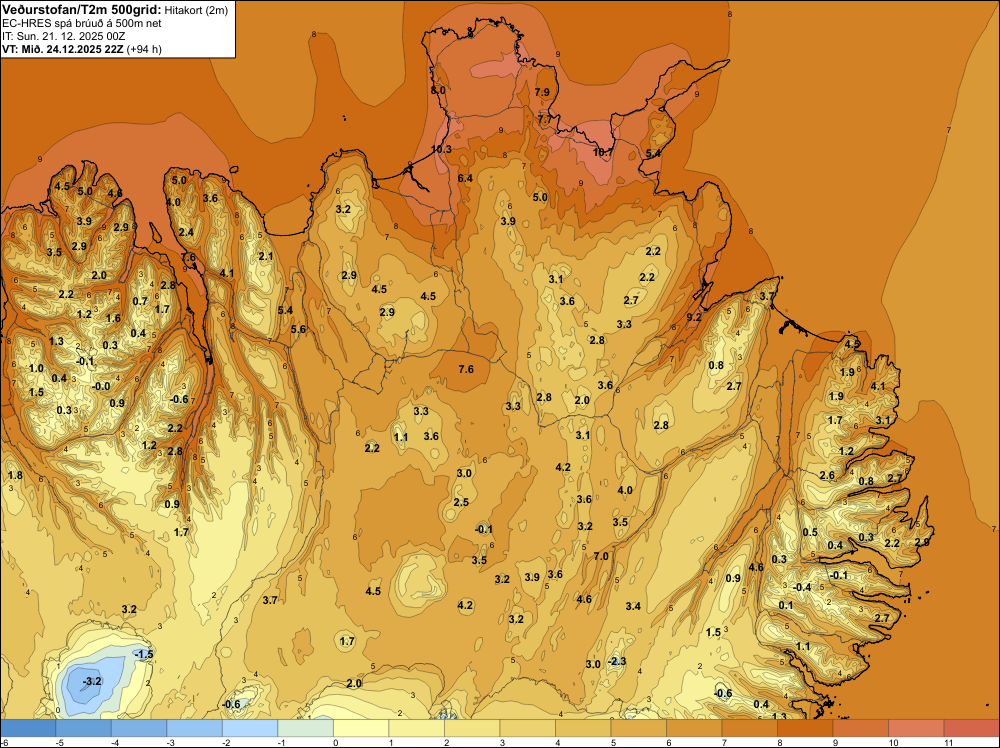Image resolution: width=1000 pixels, height=748 pixels.
Task: Click the -0.4 temperature value
Action: [x=802, y=587]
